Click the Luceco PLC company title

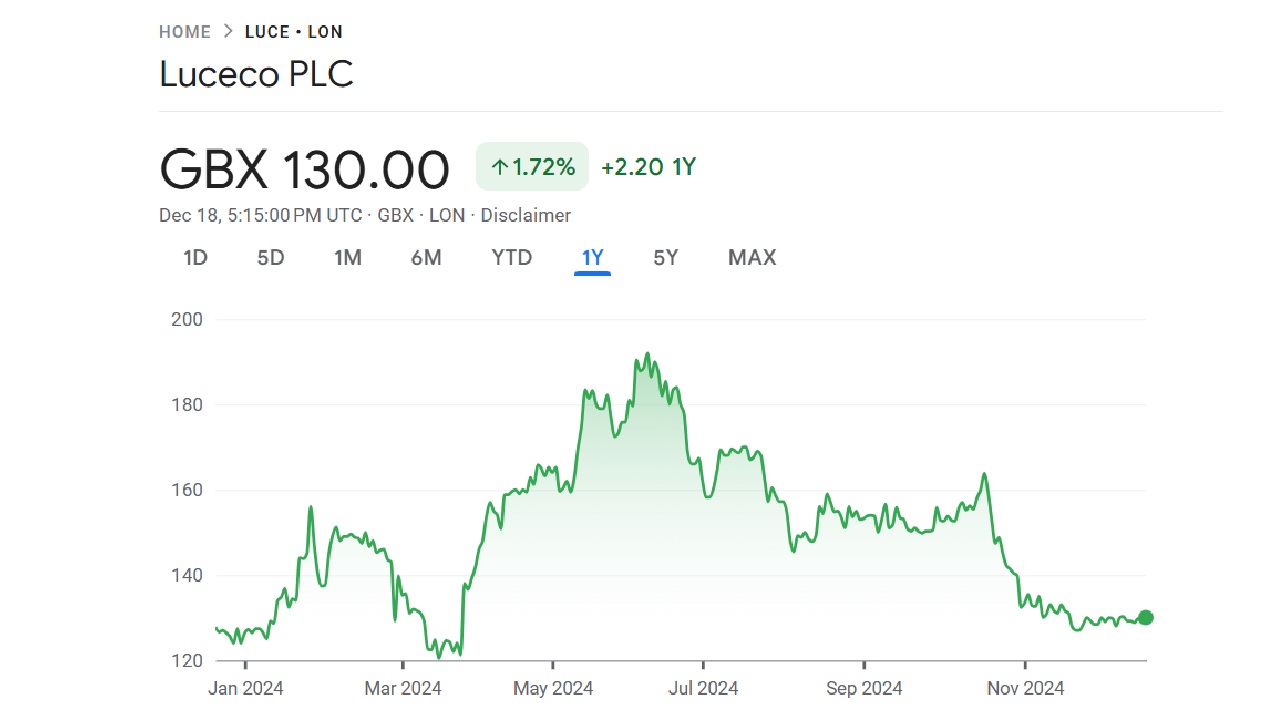(x=256, y=75)
